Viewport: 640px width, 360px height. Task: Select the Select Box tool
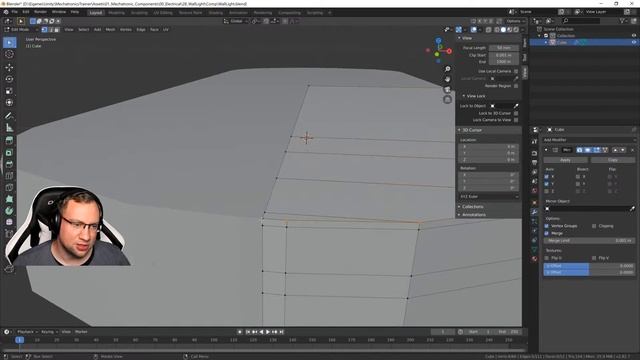click(9, 42)
